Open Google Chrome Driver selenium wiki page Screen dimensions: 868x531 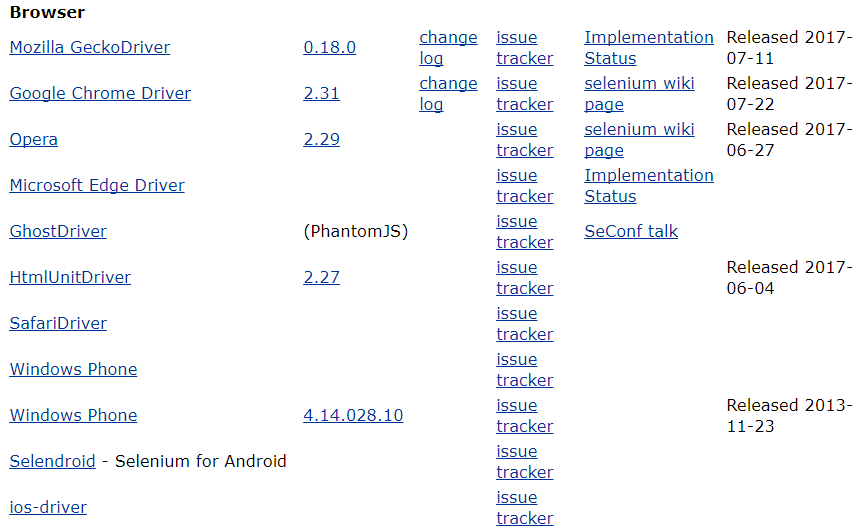click(x=639, y=94)
